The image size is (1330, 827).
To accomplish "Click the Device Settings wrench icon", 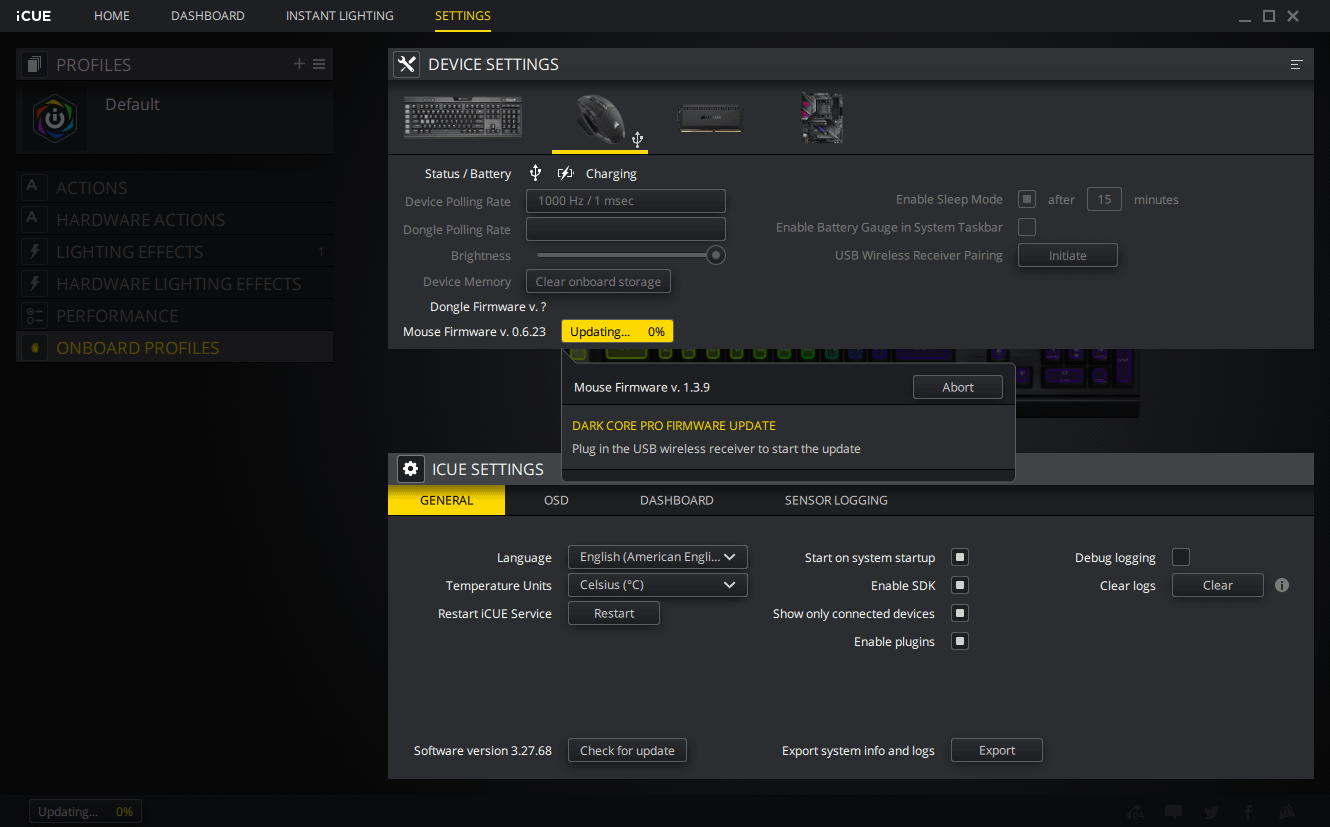I will coord(406,64).
